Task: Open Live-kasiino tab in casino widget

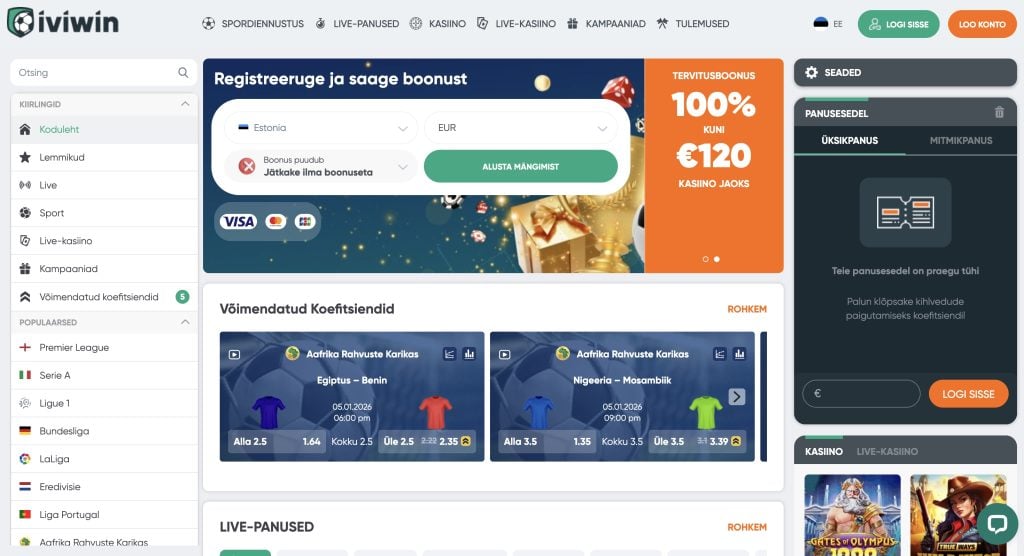Action: (887, 451)
